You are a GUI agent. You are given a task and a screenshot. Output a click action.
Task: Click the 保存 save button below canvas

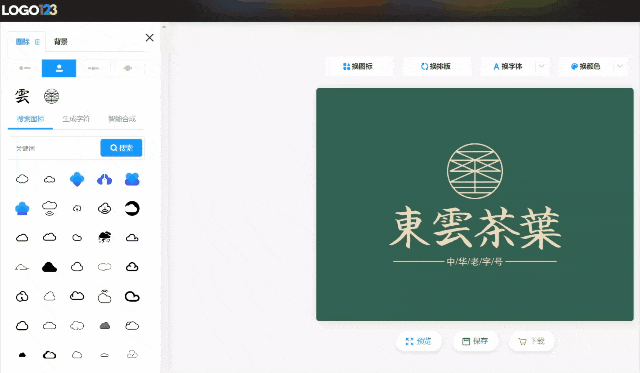click(x=475, y=341)
